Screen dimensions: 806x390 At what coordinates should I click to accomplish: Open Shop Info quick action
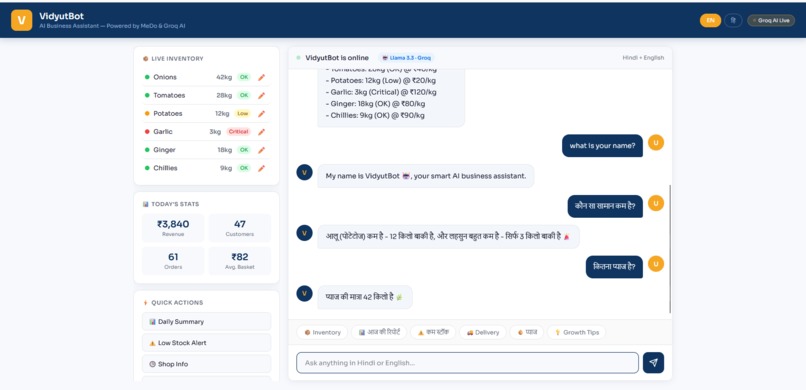pyautogui.click(x=207, y=364)
